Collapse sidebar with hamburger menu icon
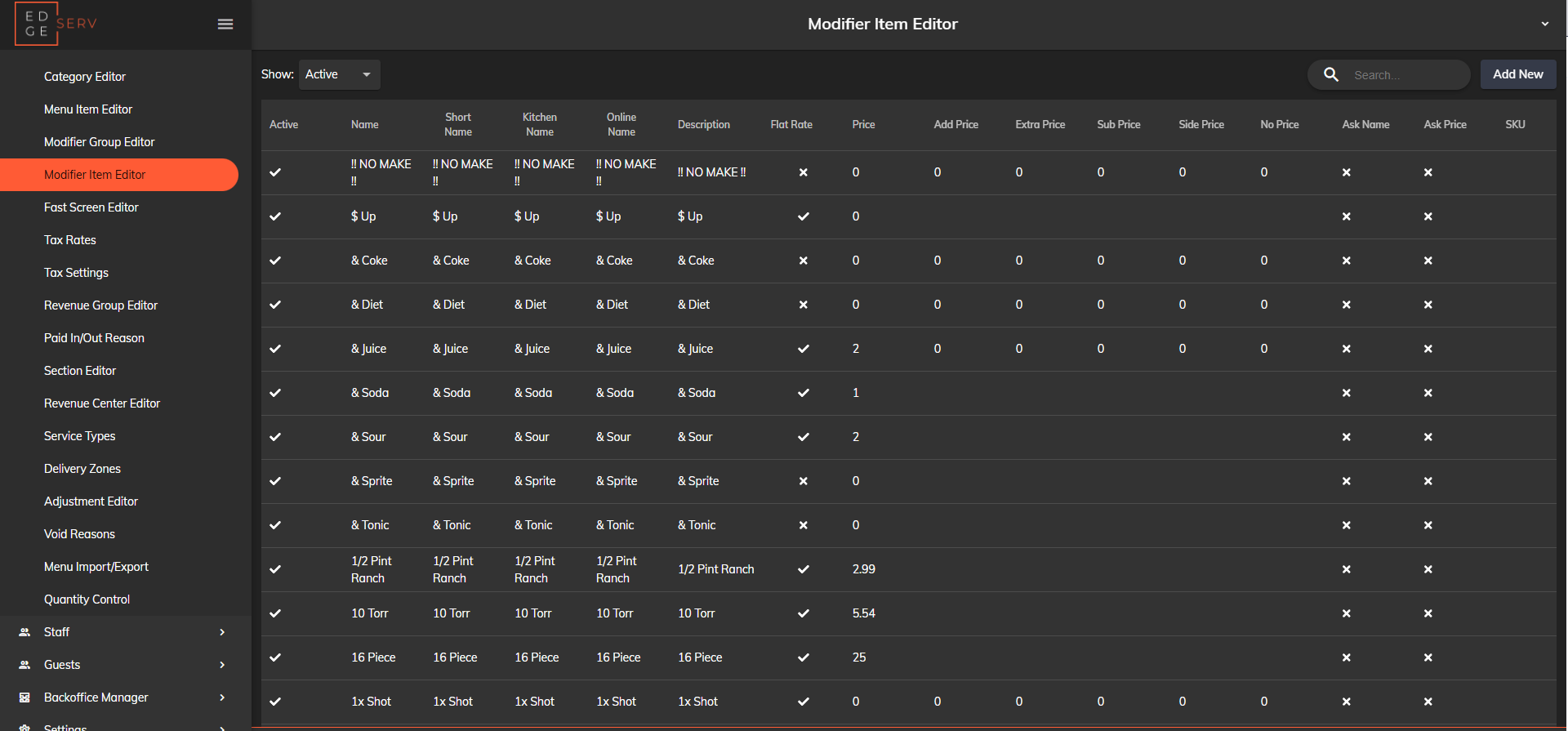 click(x=225, y=25)
